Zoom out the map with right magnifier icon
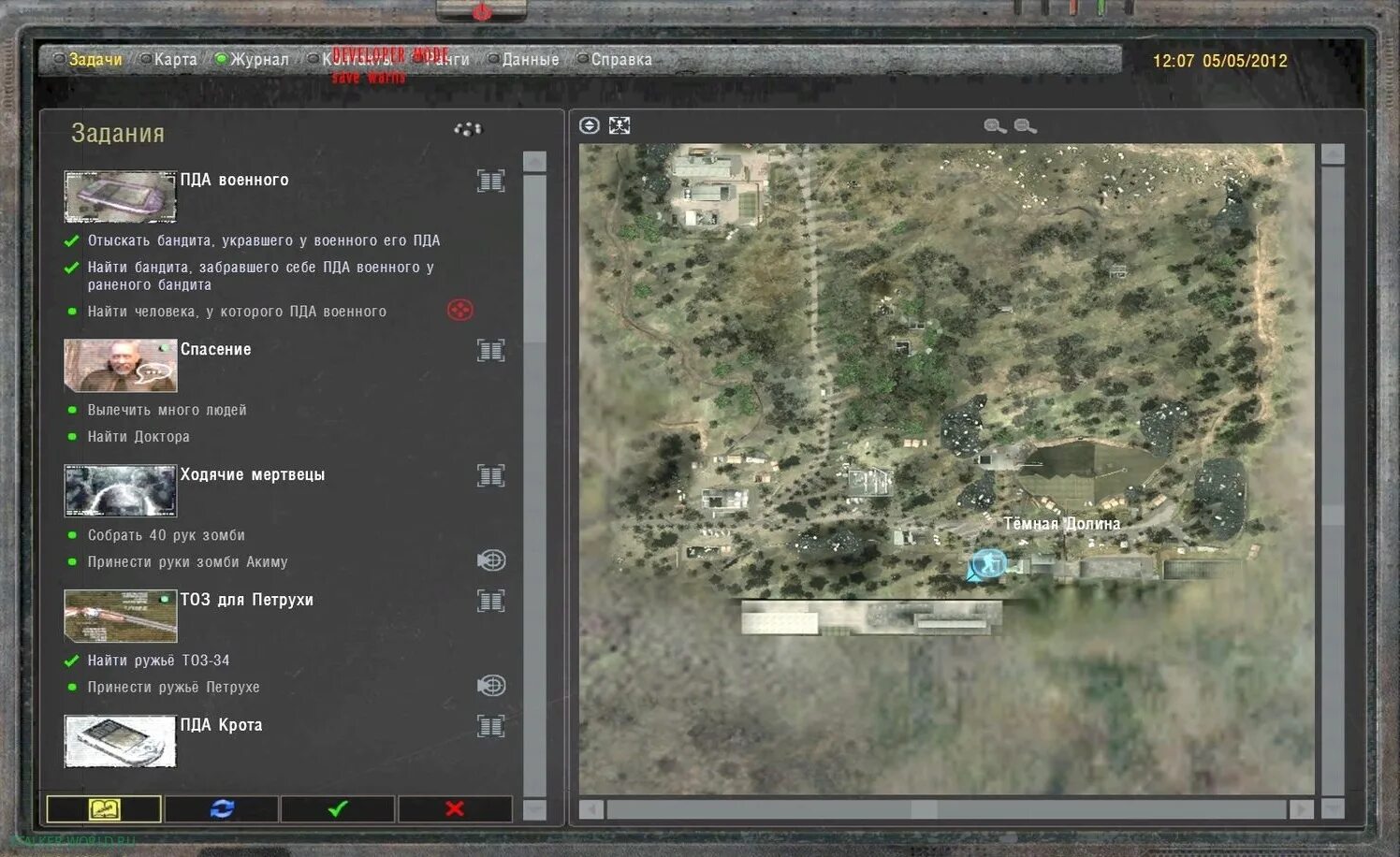Viewport: 1400px width, 857px height. tap(1026, 126)
